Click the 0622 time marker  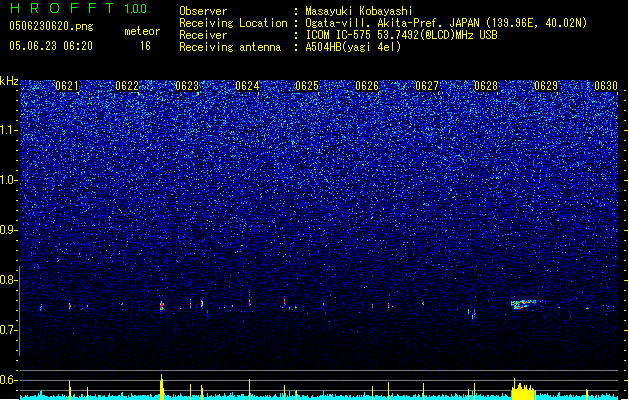(127, 86)
